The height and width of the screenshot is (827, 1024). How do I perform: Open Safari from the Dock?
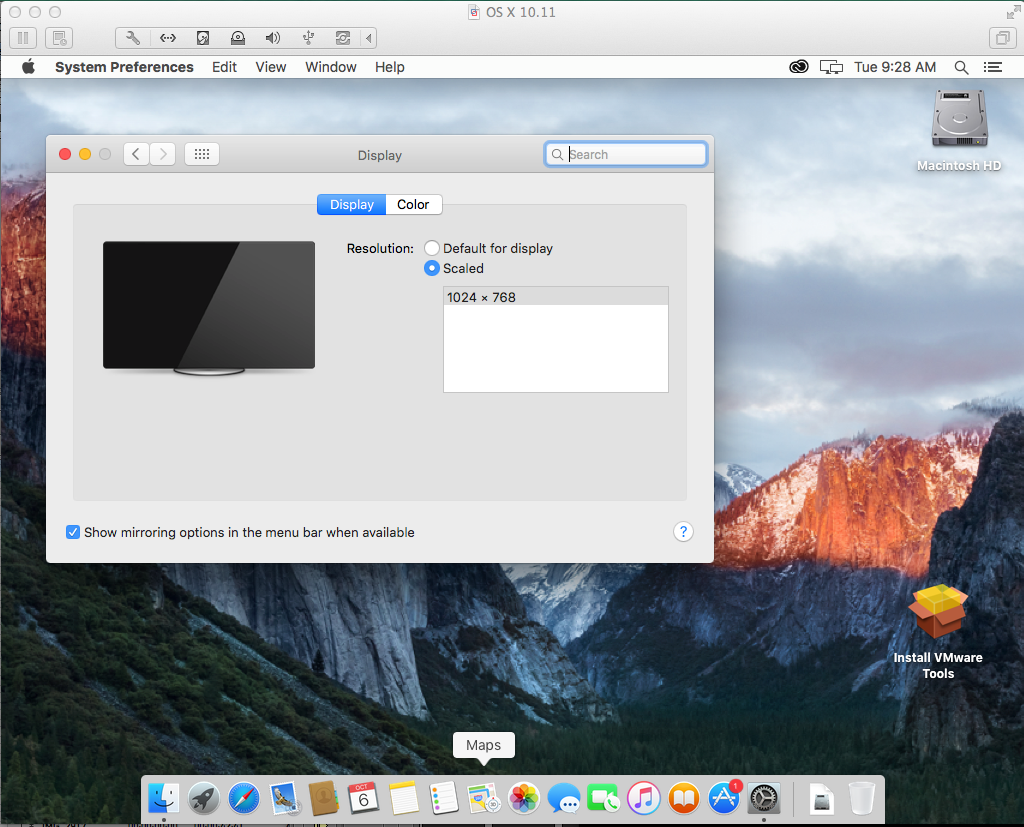point(244,798)
